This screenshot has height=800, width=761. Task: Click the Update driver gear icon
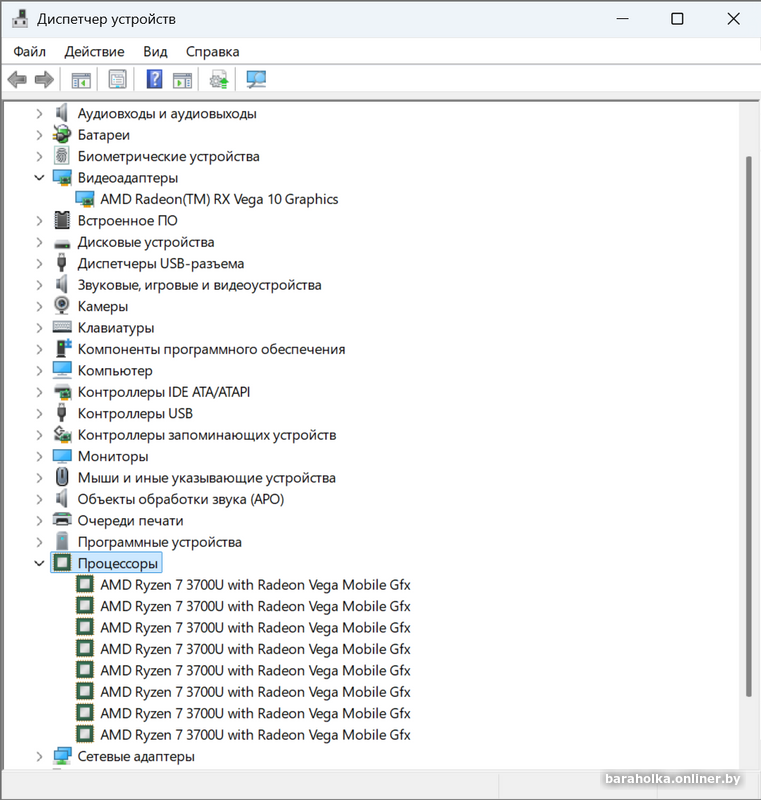pyautogui.click(x=219, y=80)
